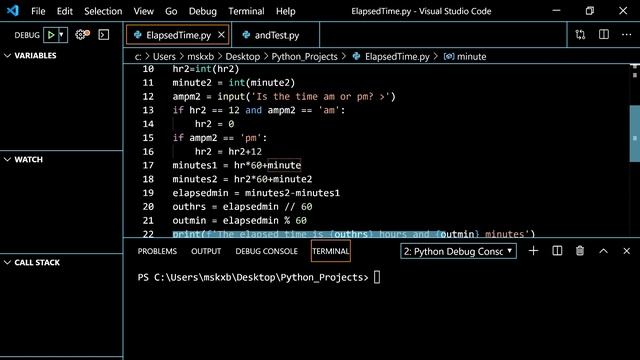This screenshot has width=640, height=360.
Task: Collapse the WATCH section
Action: tap(8, 160)
